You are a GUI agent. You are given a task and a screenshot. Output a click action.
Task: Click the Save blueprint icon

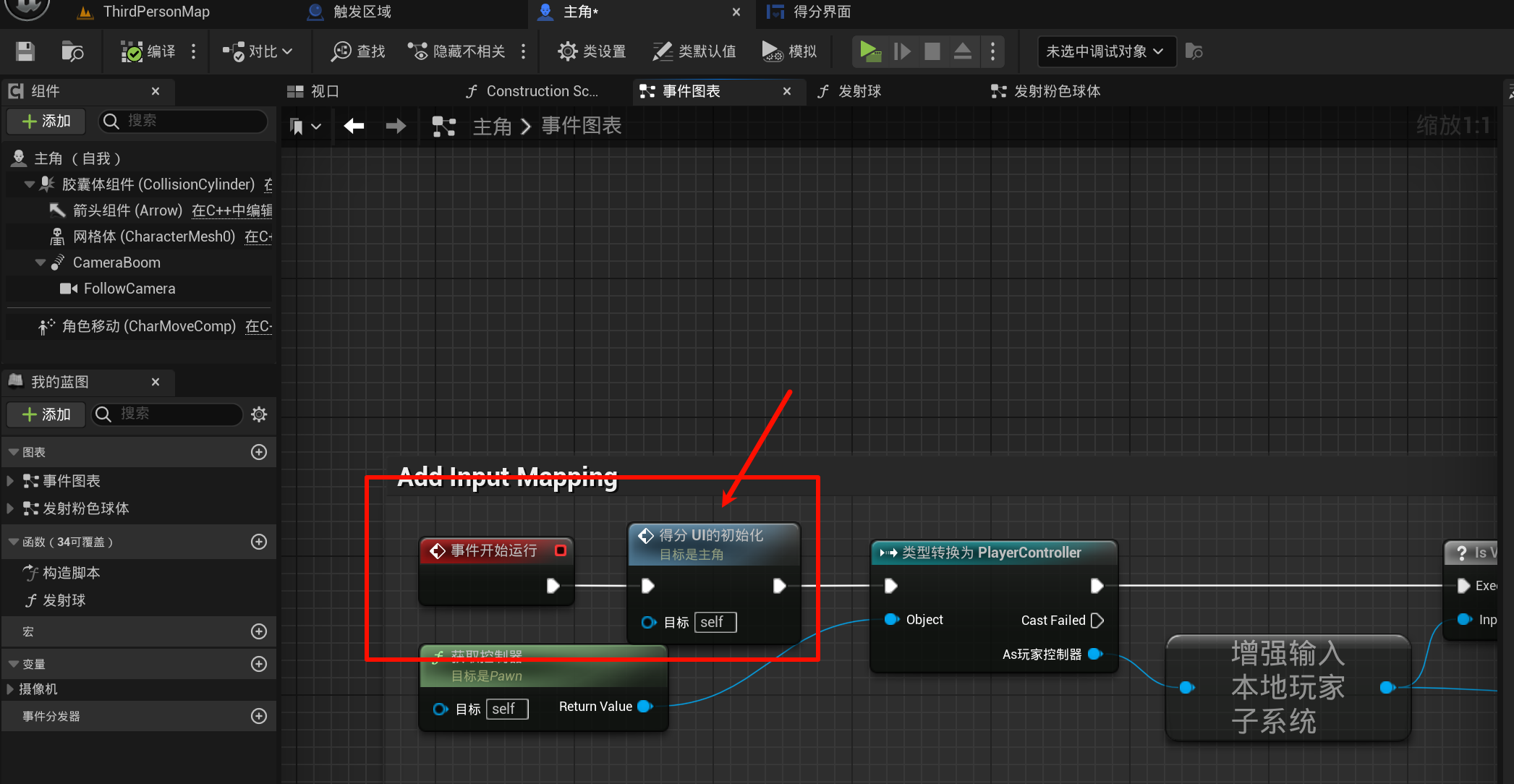coord(25,51)
